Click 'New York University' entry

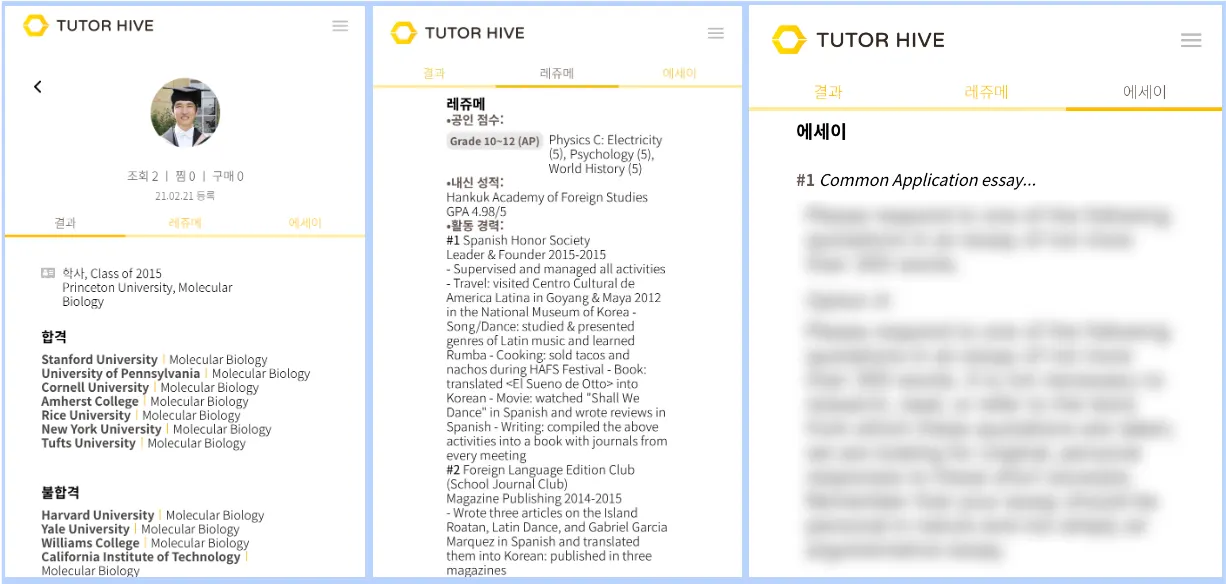pos(101,429)
